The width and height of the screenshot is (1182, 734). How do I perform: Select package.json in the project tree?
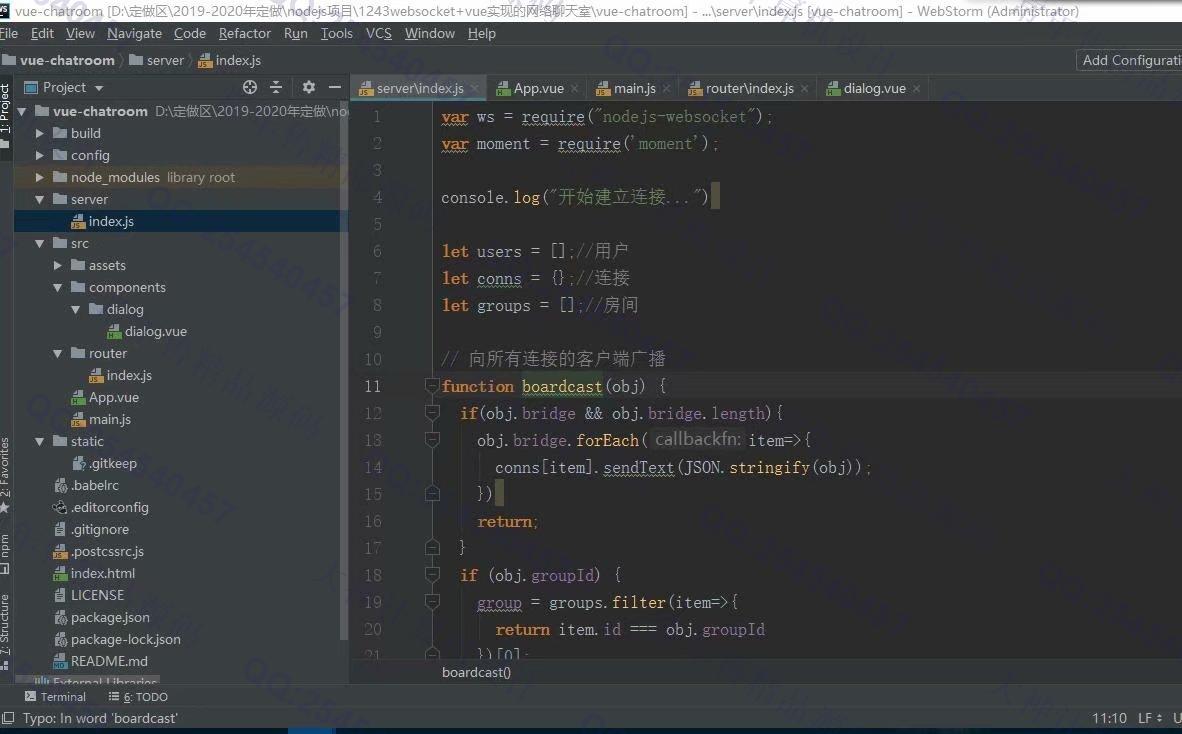[110, 617]
